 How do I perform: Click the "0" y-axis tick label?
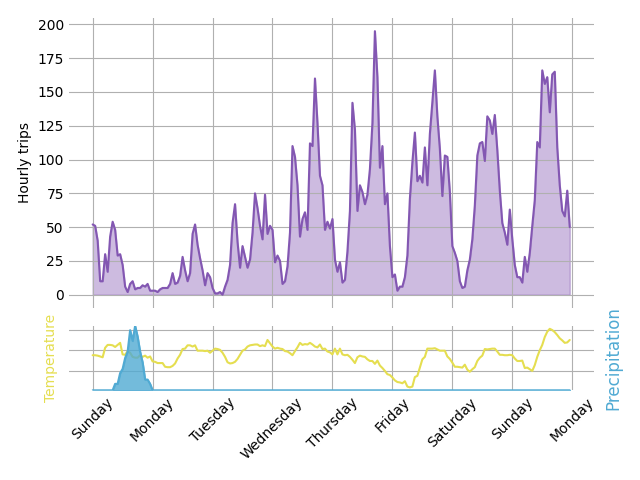point(59,295)
